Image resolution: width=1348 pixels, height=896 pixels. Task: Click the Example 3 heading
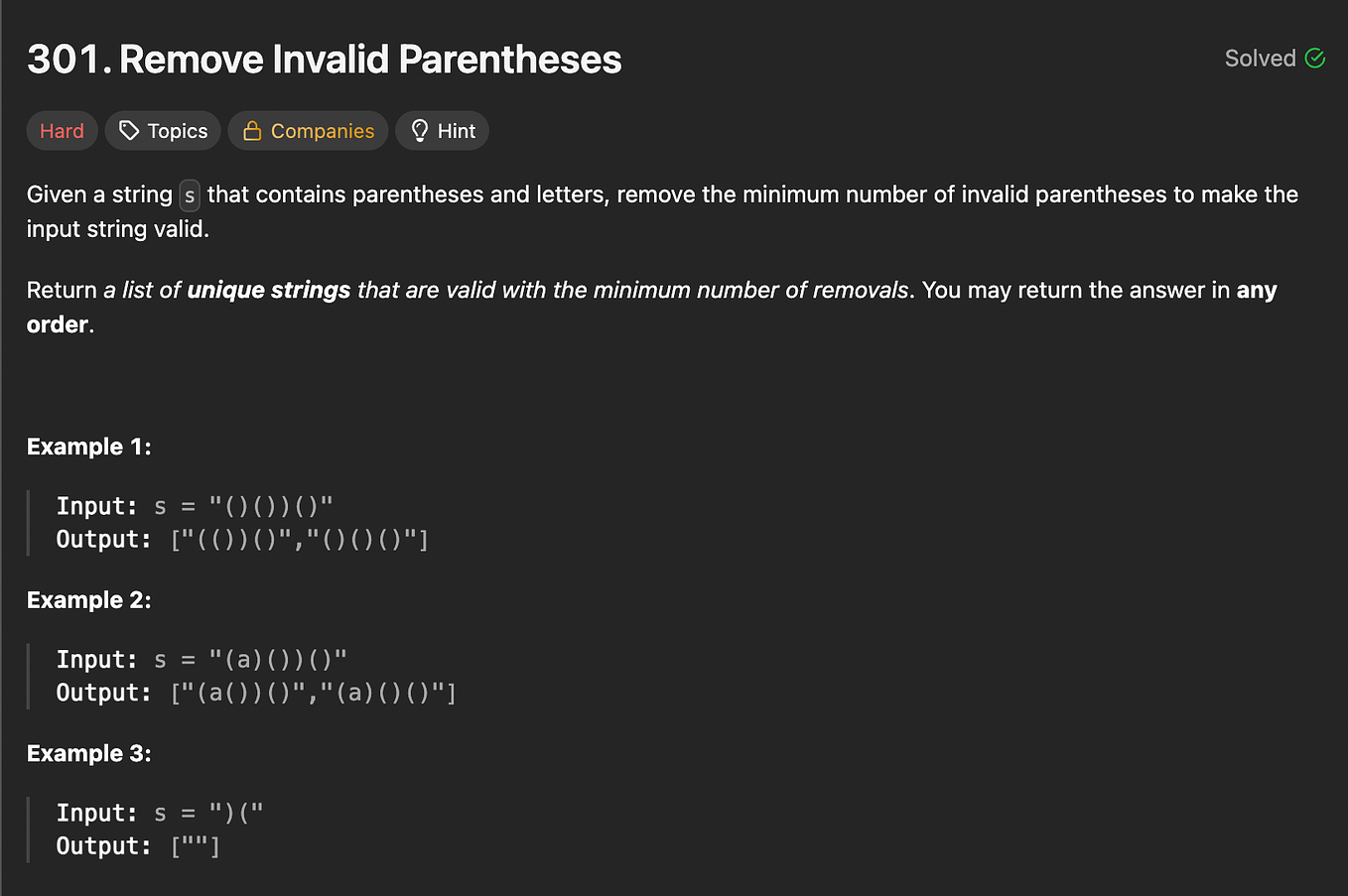click(89, 754)
